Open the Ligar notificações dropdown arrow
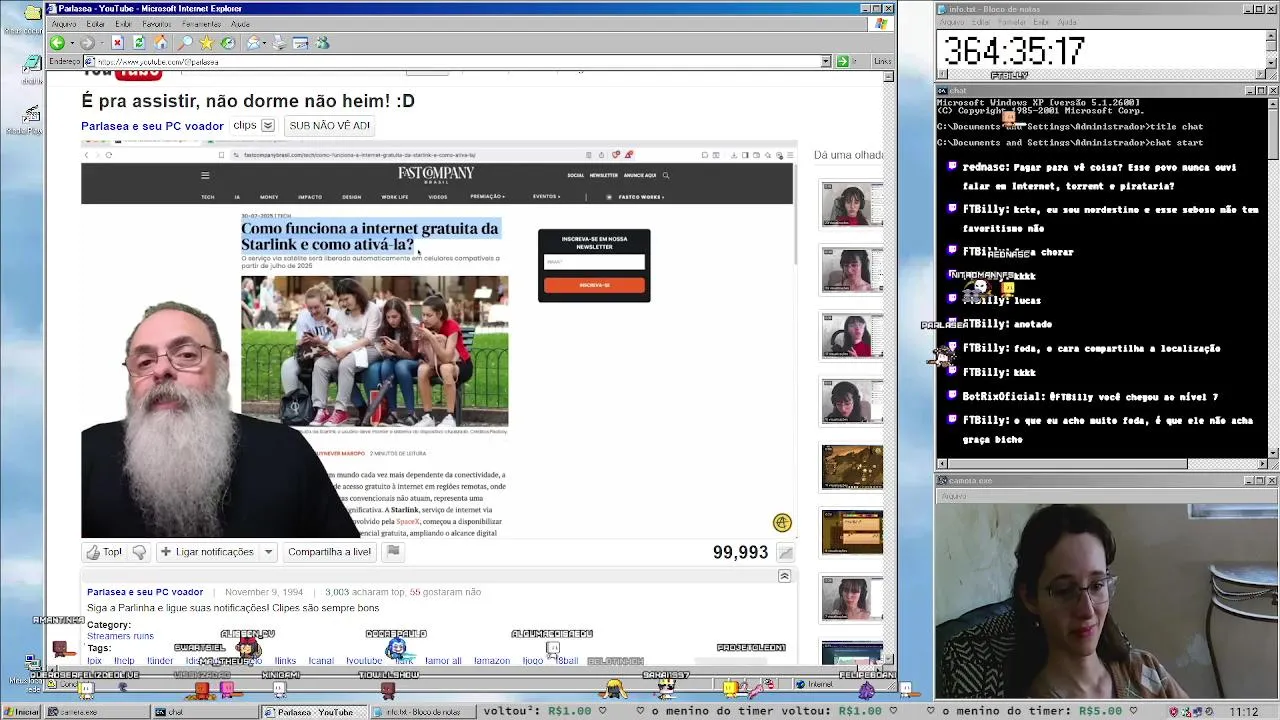 click(268, 552)
